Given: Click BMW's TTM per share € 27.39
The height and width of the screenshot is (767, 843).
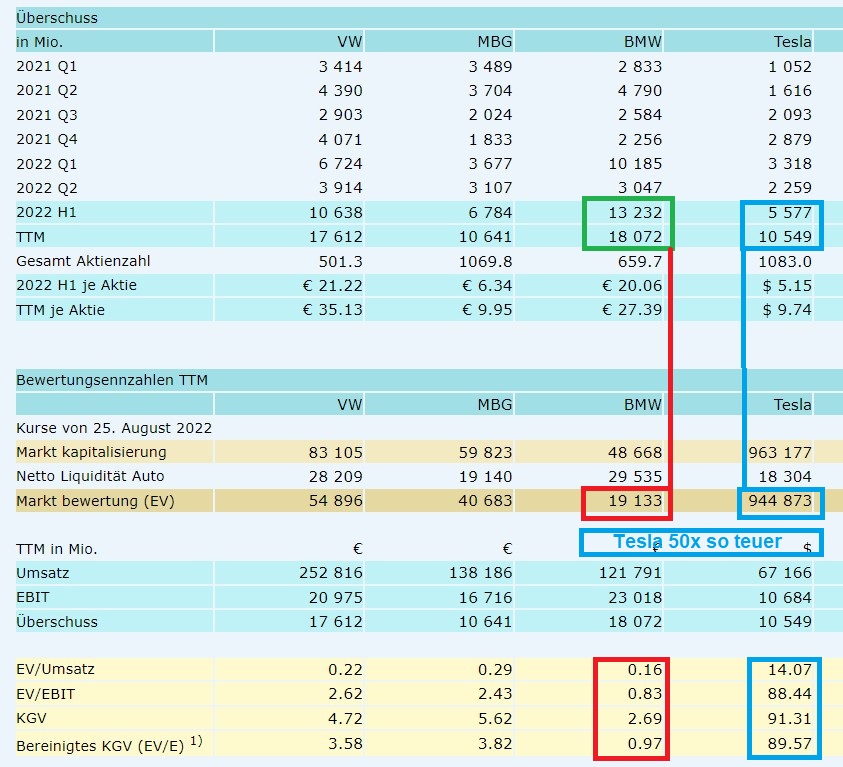Looking at the screenshot, I should click(632, 310).
